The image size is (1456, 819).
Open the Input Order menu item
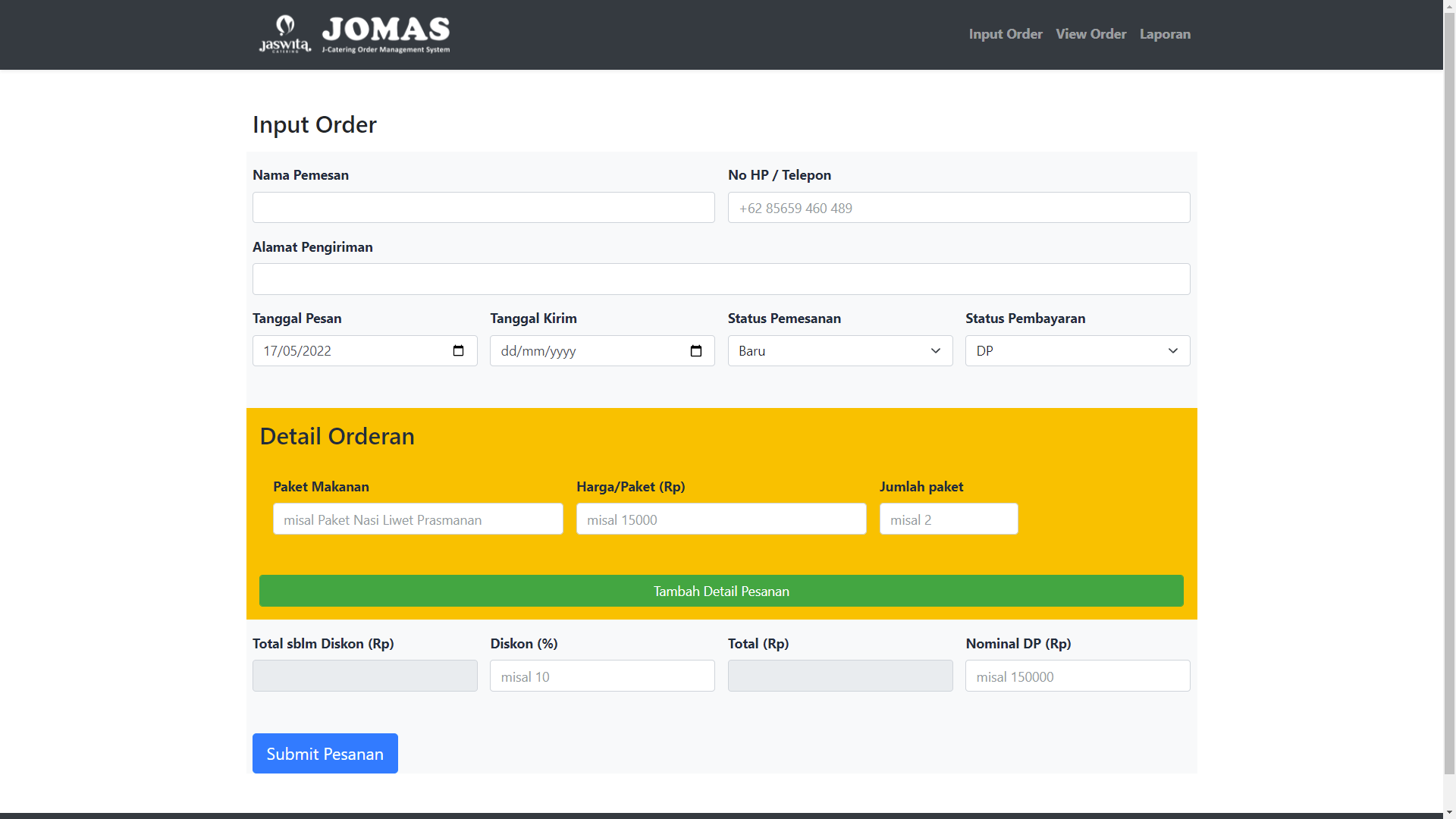(x=1005, y=34)
